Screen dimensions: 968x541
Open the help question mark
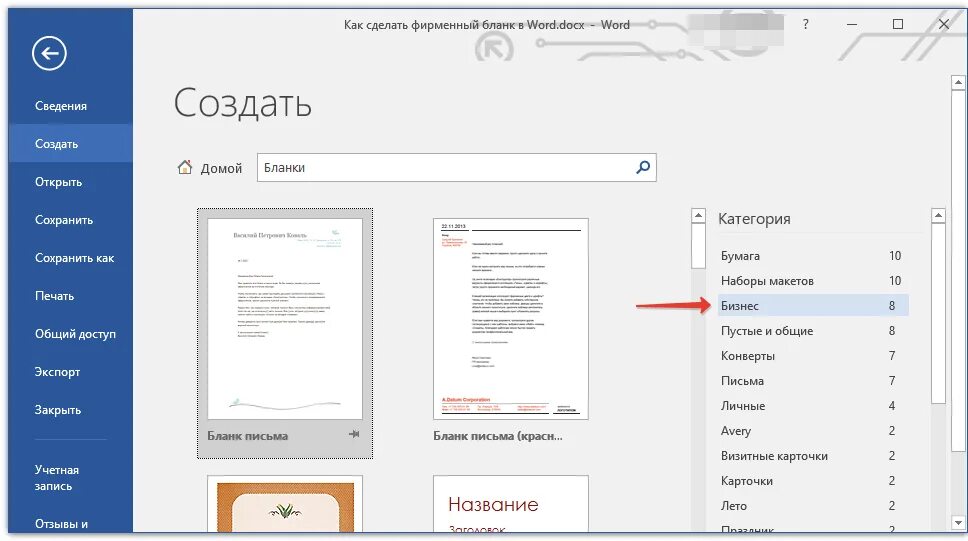[x=806, y=24]
